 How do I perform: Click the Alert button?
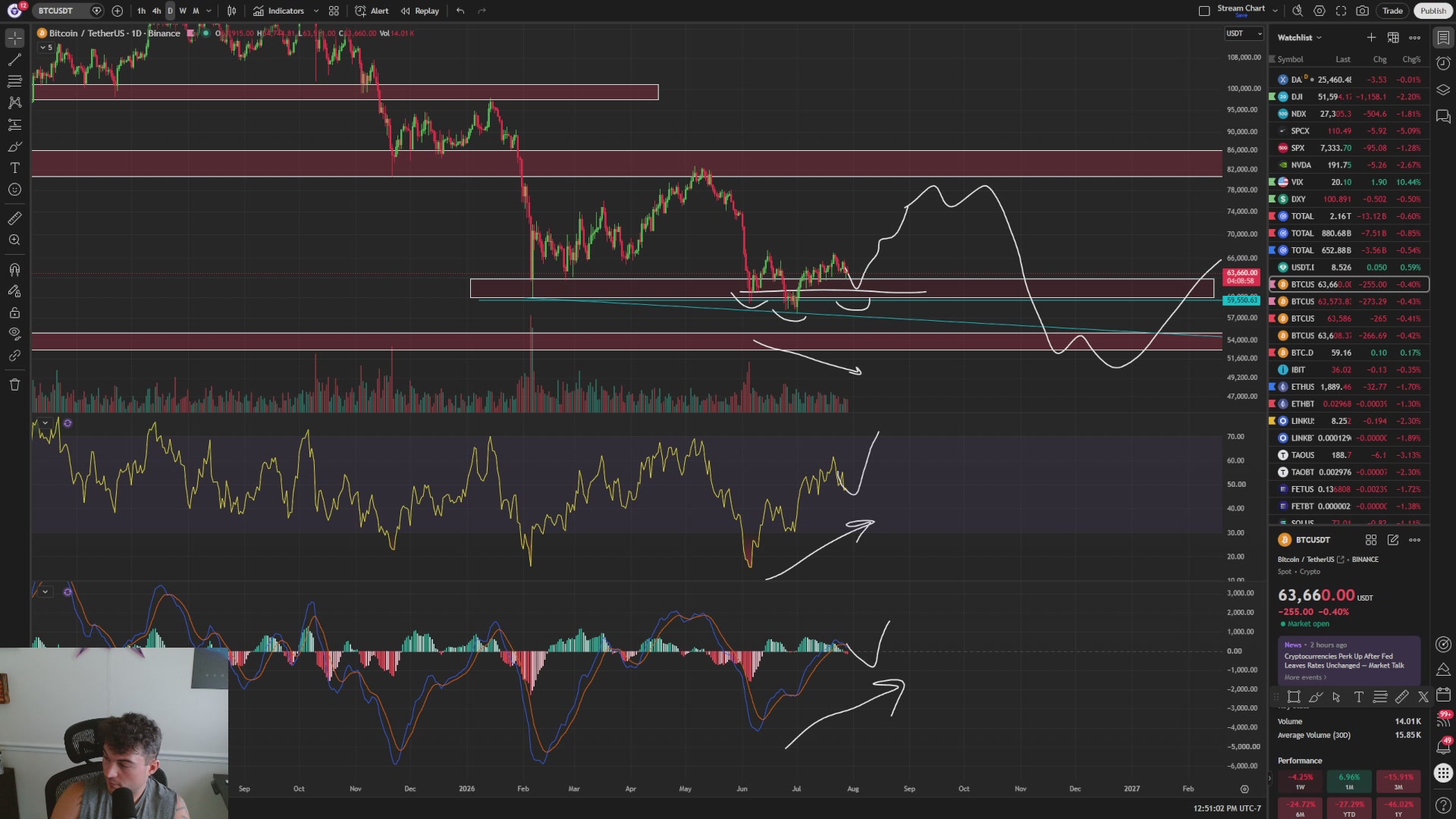point(372,11)
